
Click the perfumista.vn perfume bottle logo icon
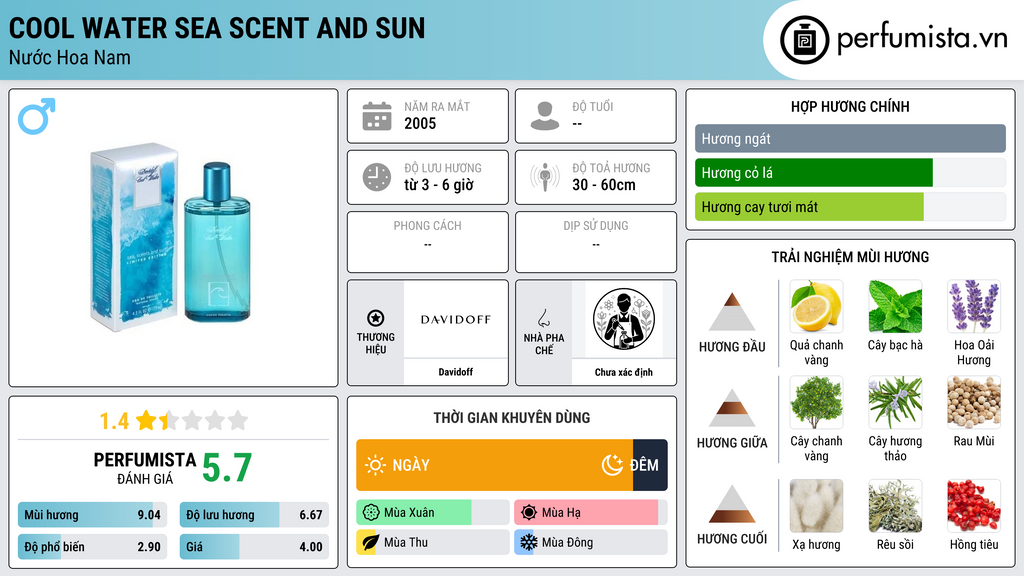804,40
